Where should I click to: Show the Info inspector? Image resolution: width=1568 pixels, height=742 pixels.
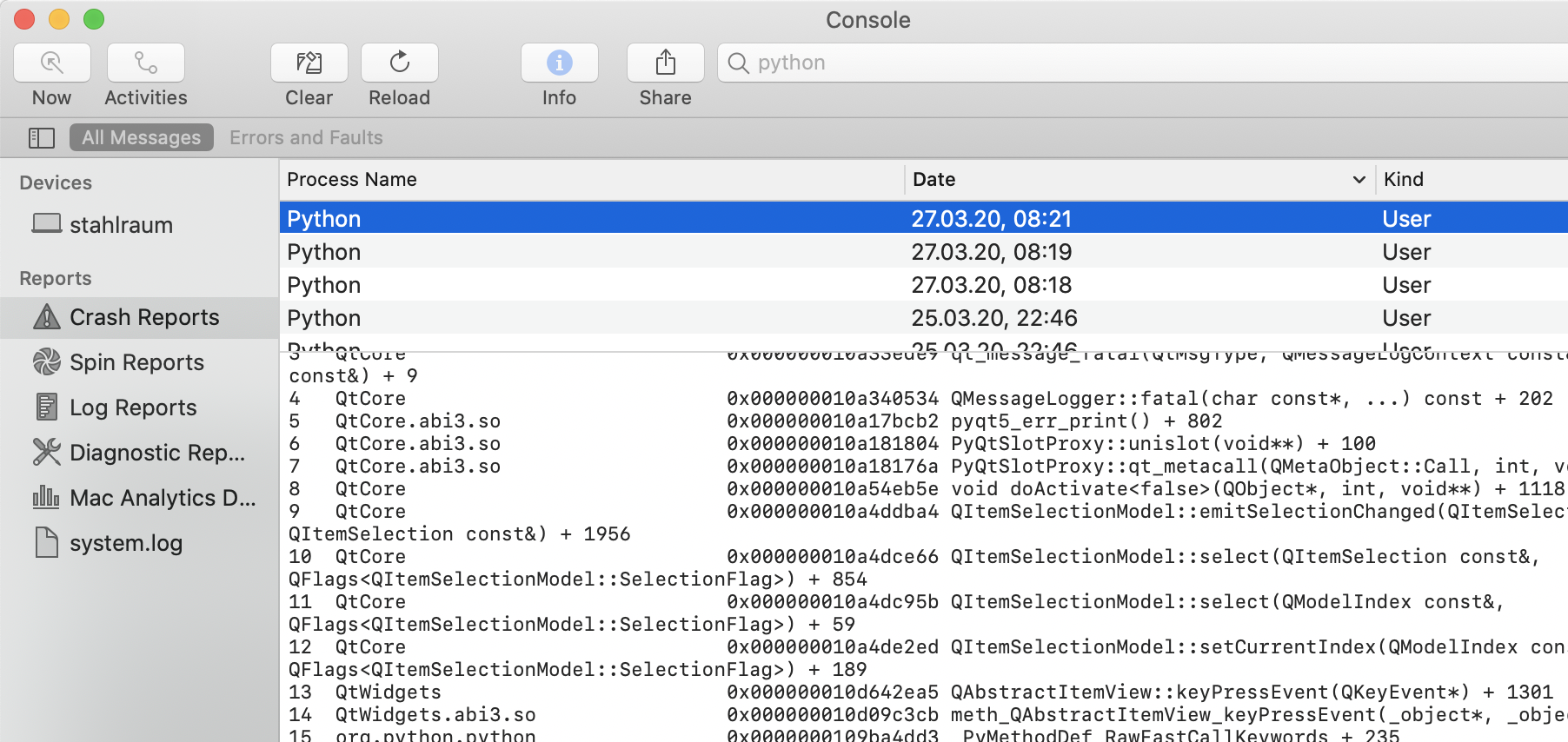[560, 63]
